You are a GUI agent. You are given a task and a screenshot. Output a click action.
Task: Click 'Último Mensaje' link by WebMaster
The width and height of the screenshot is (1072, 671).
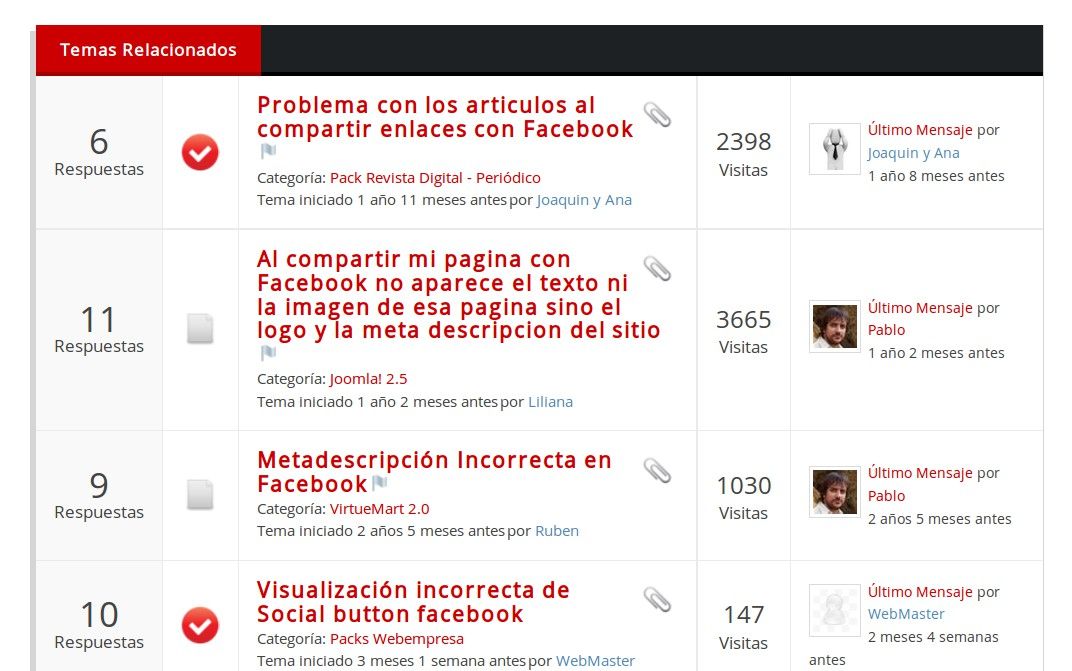pyautogui.click(x=920, y=592)
